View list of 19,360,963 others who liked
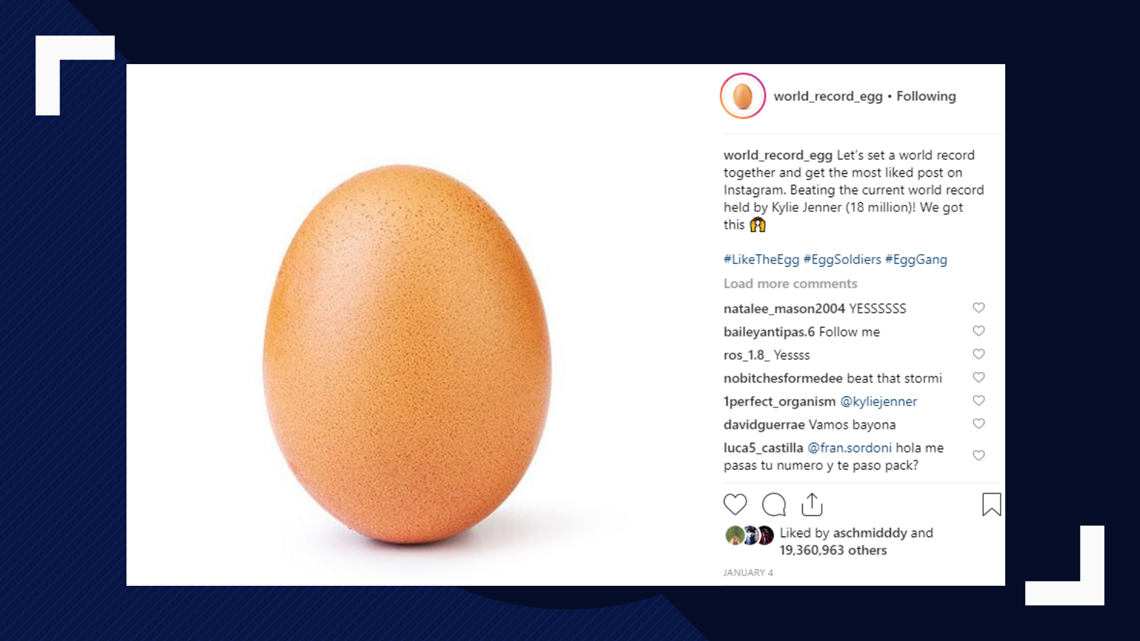Image resolution: width=1140 pixels, height=641 pixels. (x=833, y=550)
